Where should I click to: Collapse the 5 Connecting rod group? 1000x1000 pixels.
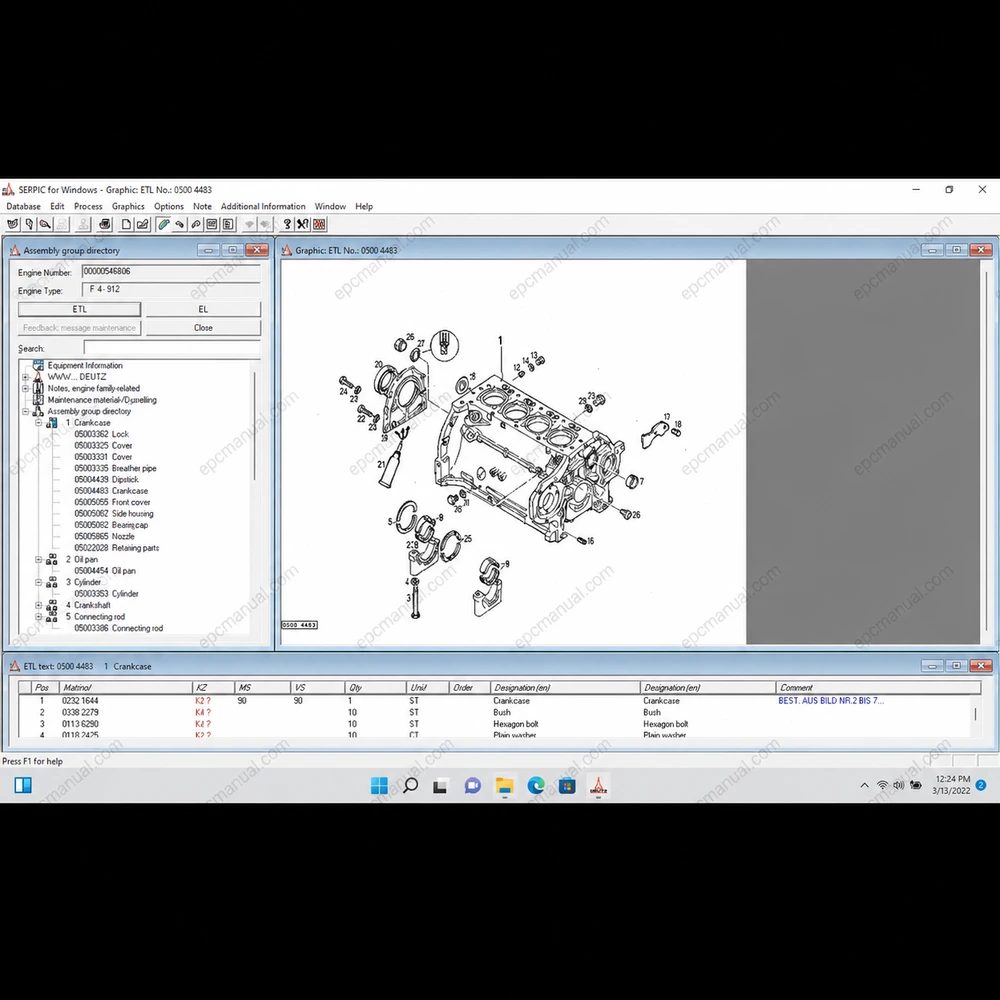[38, 617]
